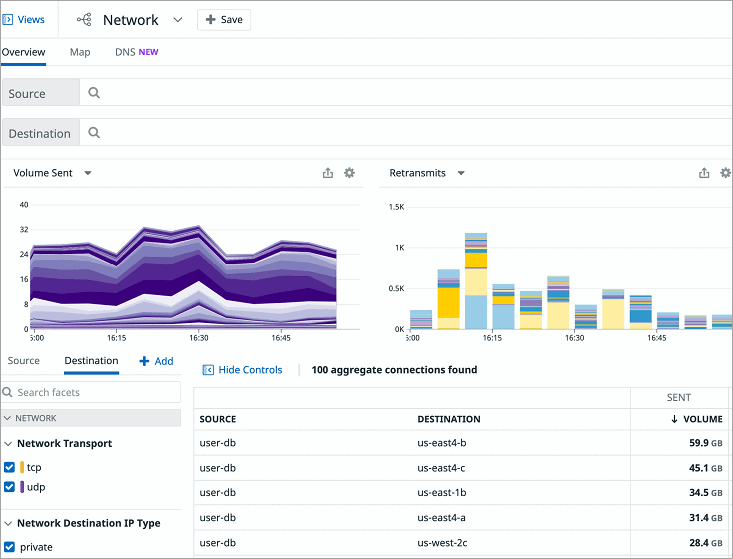
Task: Sort by VOLUME column header
Action: point(703,419)
